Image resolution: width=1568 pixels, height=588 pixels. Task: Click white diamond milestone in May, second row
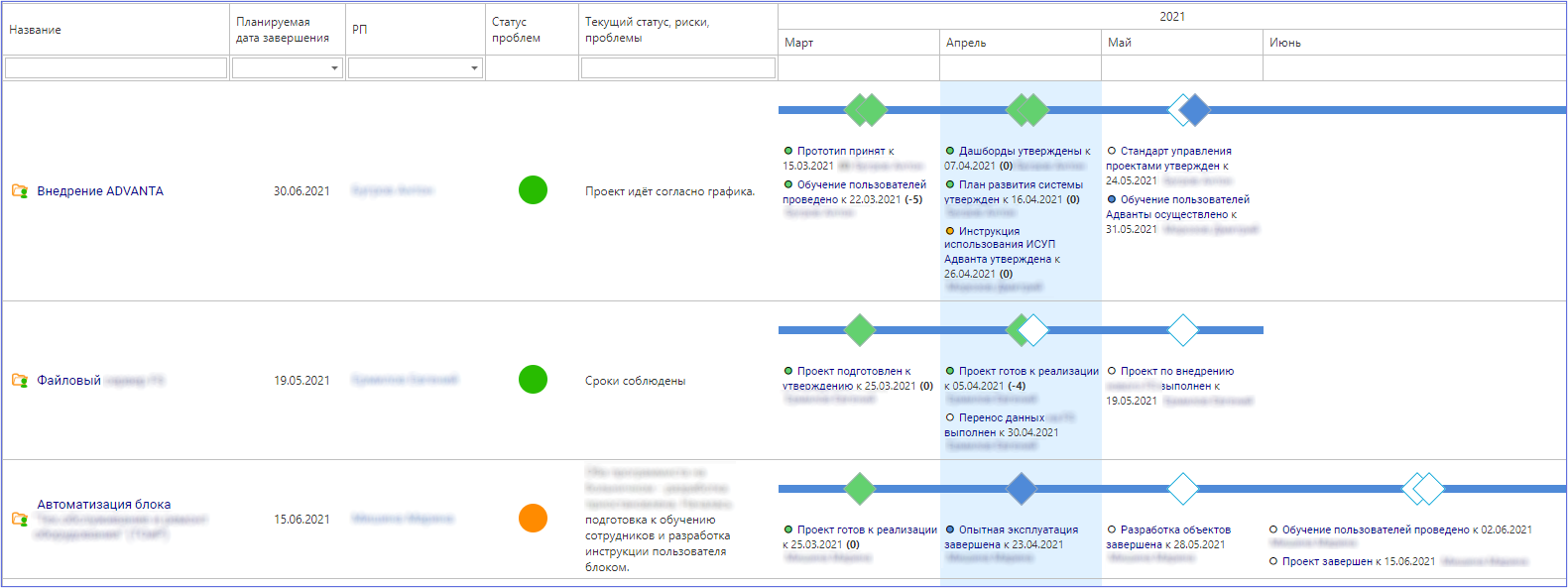click(x=1182, y=330)
